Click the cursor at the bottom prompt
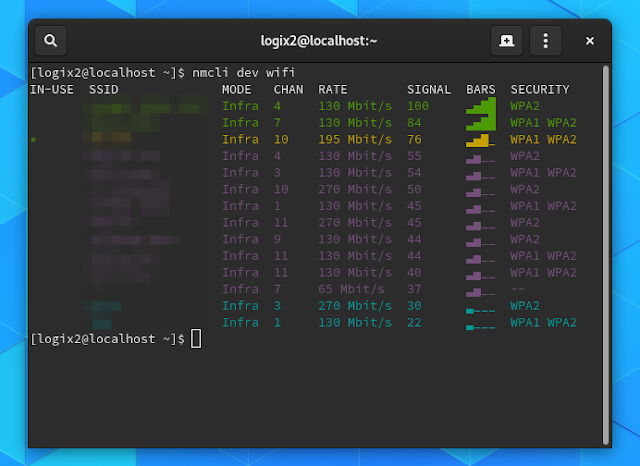 [196, 339]
